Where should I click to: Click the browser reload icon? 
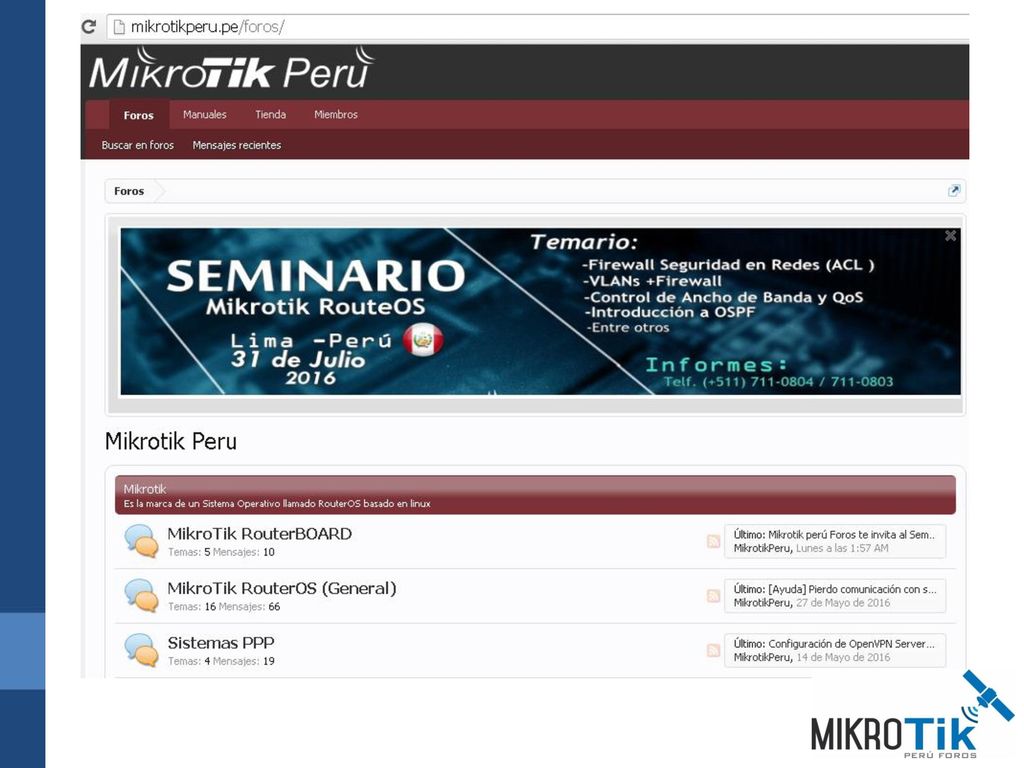[x=89, y=27]
